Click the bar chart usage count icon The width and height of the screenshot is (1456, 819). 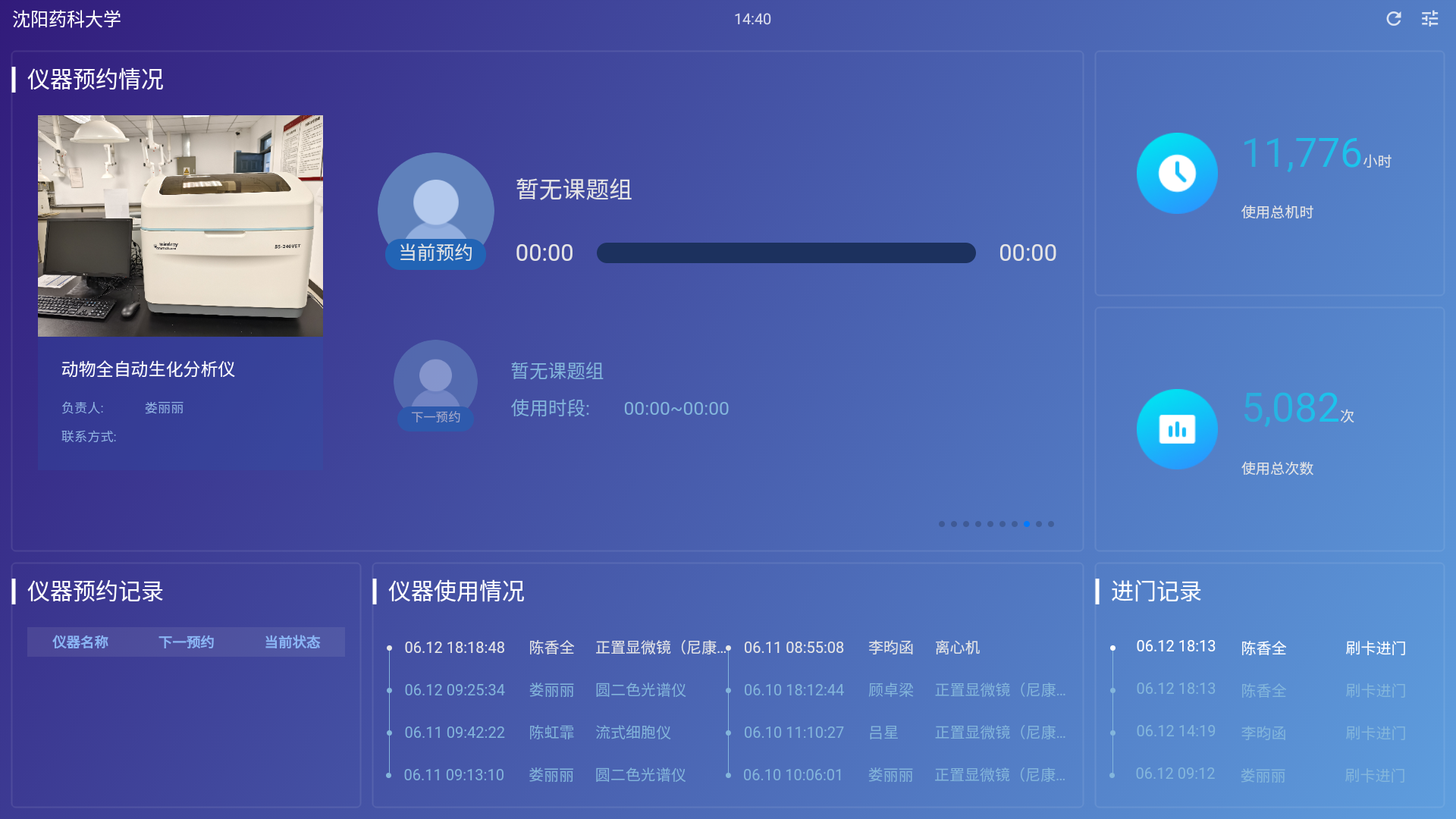click(x=1177, y=429)
